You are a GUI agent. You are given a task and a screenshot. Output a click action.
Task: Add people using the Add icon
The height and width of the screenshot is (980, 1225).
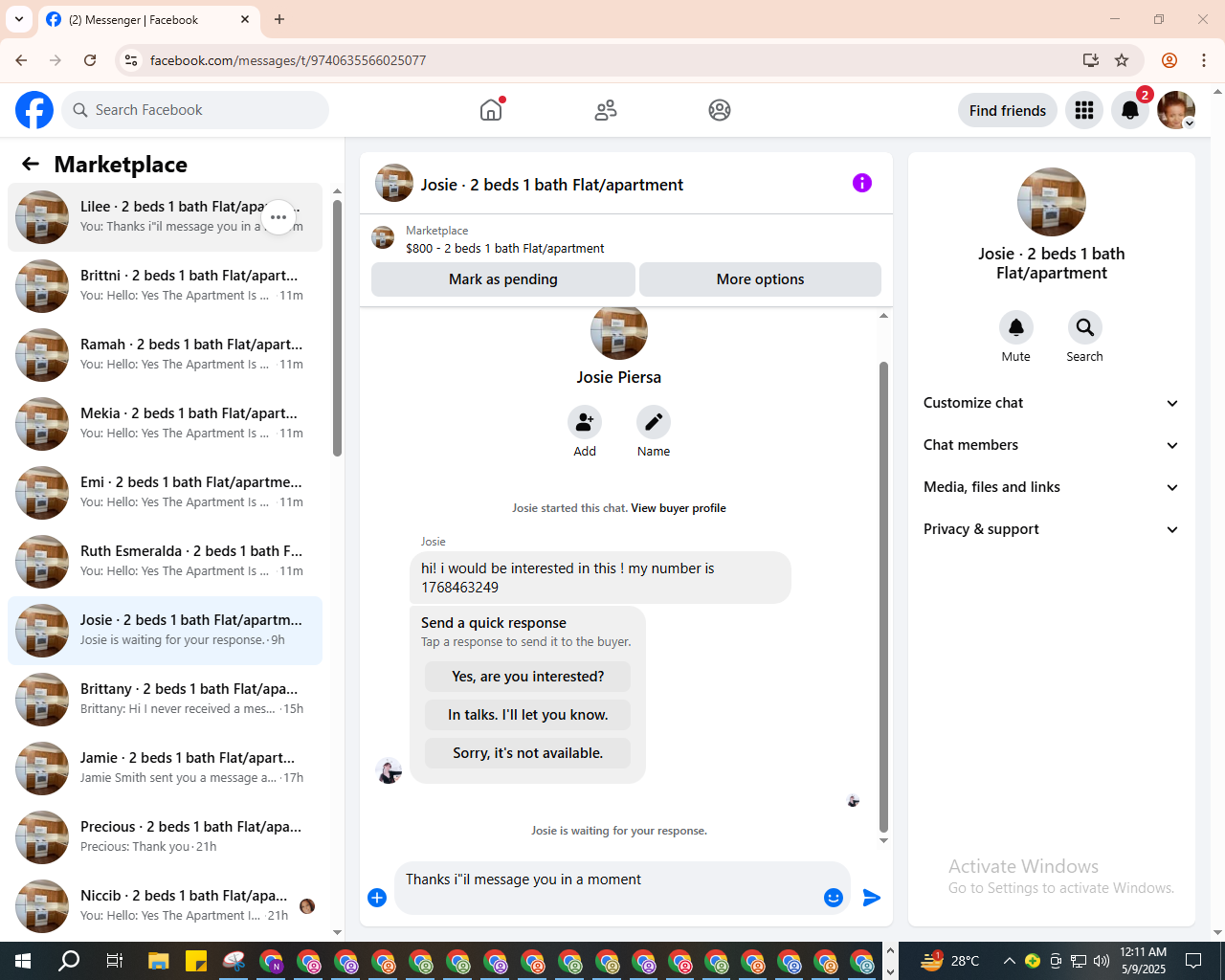[585, 422]
